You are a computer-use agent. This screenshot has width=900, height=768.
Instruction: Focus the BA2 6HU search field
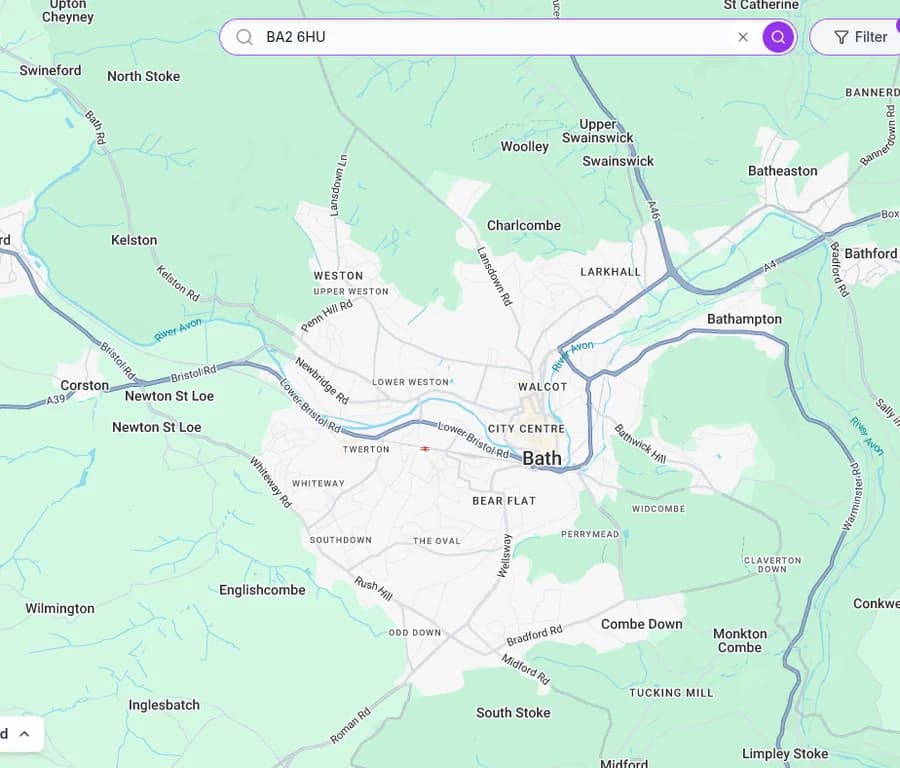coord(490,37)
